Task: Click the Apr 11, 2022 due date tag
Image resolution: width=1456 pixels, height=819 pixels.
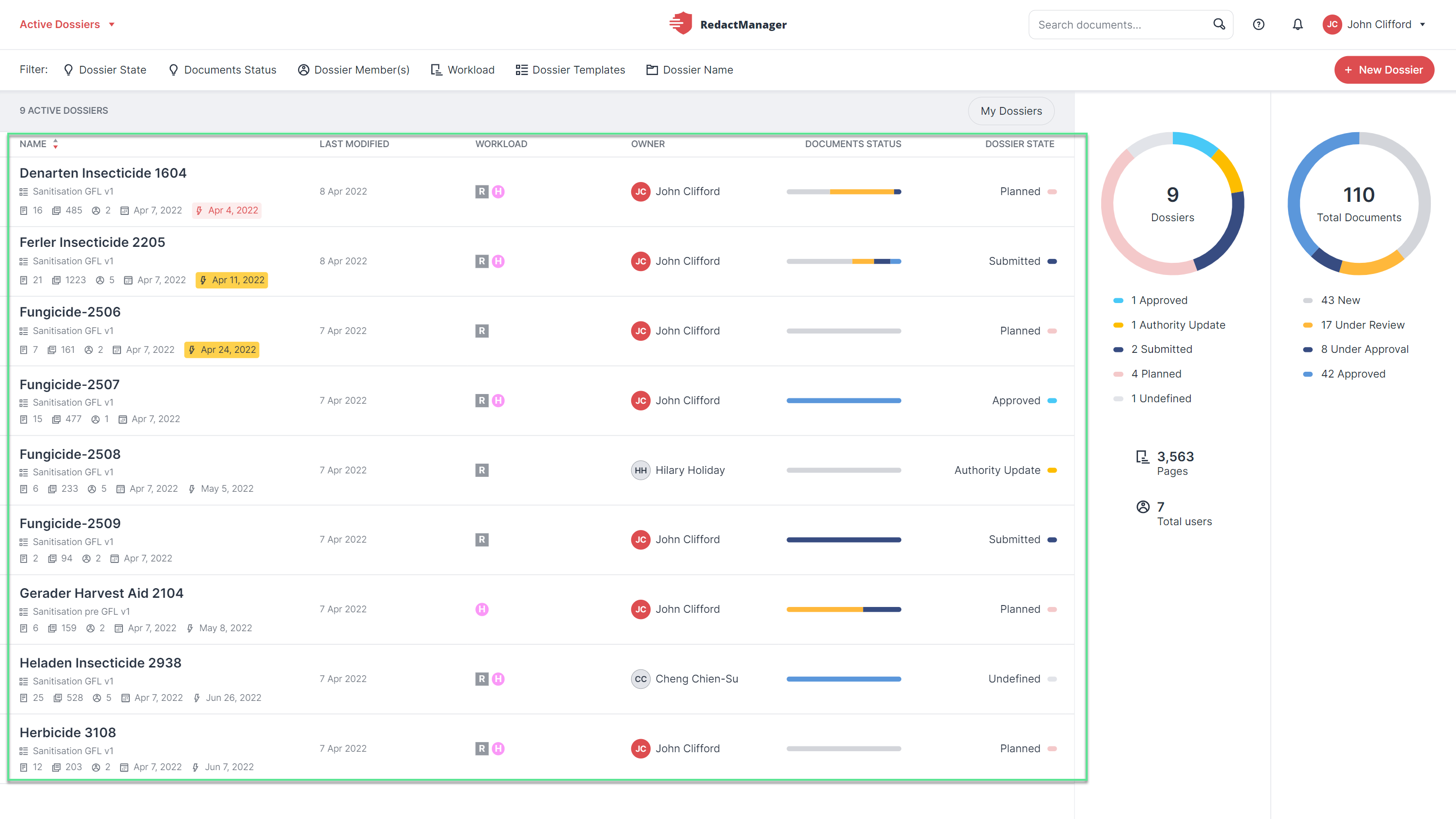Action: [x=232, y=280]
